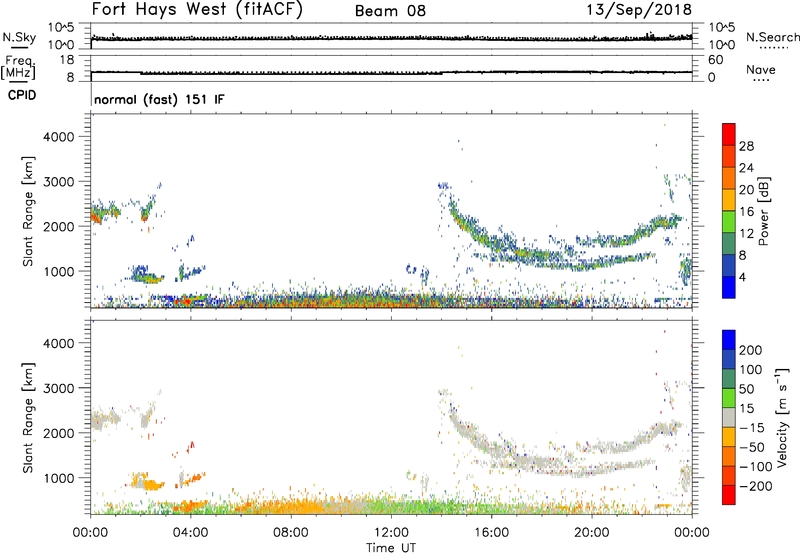Click the "N.Sky" legend label
Image resolution: width=800 pixels, height=554 pixels.
tap(19, 37)
